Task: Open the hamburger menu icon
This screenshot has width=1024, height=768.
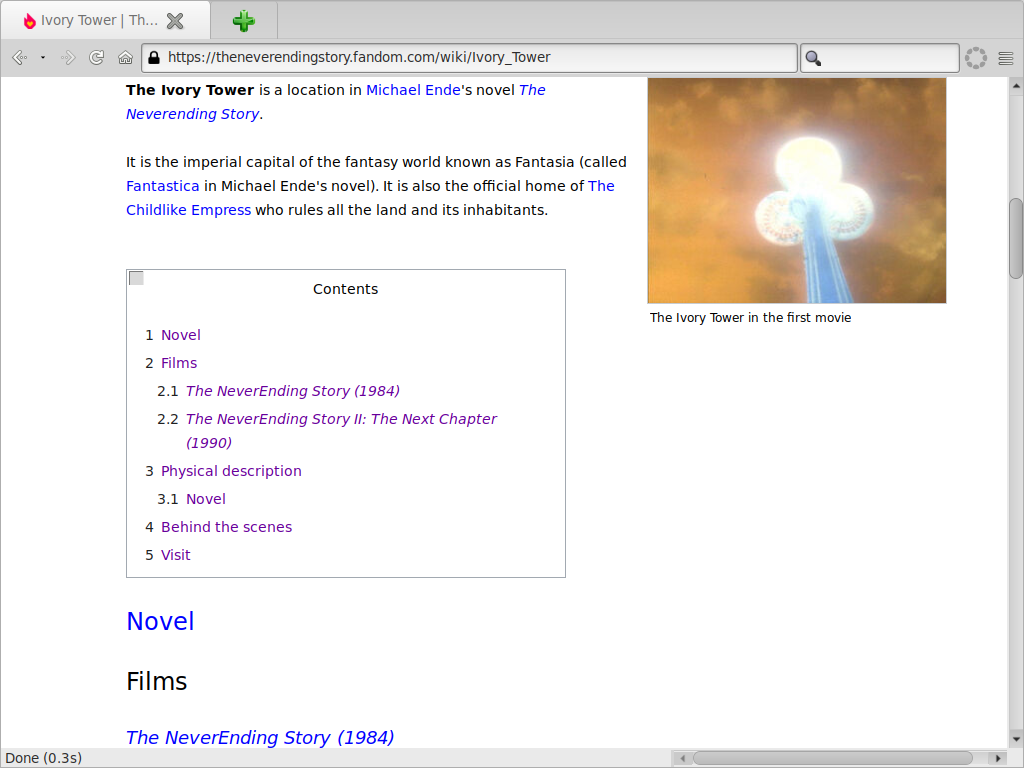Action: click(1005, 58)
